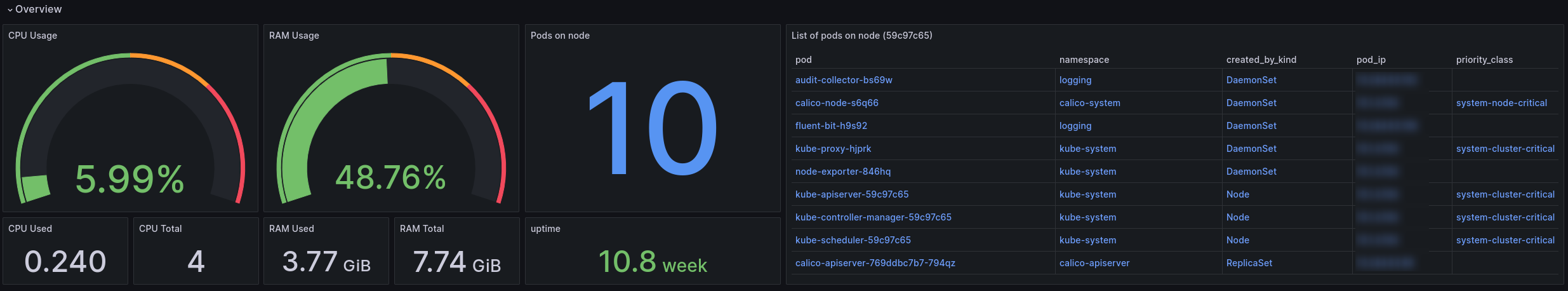This screenshot has height=291, width=1568.
Task: Click the fluent-bit-h9s92 pod link
Action: coord(831,126)
